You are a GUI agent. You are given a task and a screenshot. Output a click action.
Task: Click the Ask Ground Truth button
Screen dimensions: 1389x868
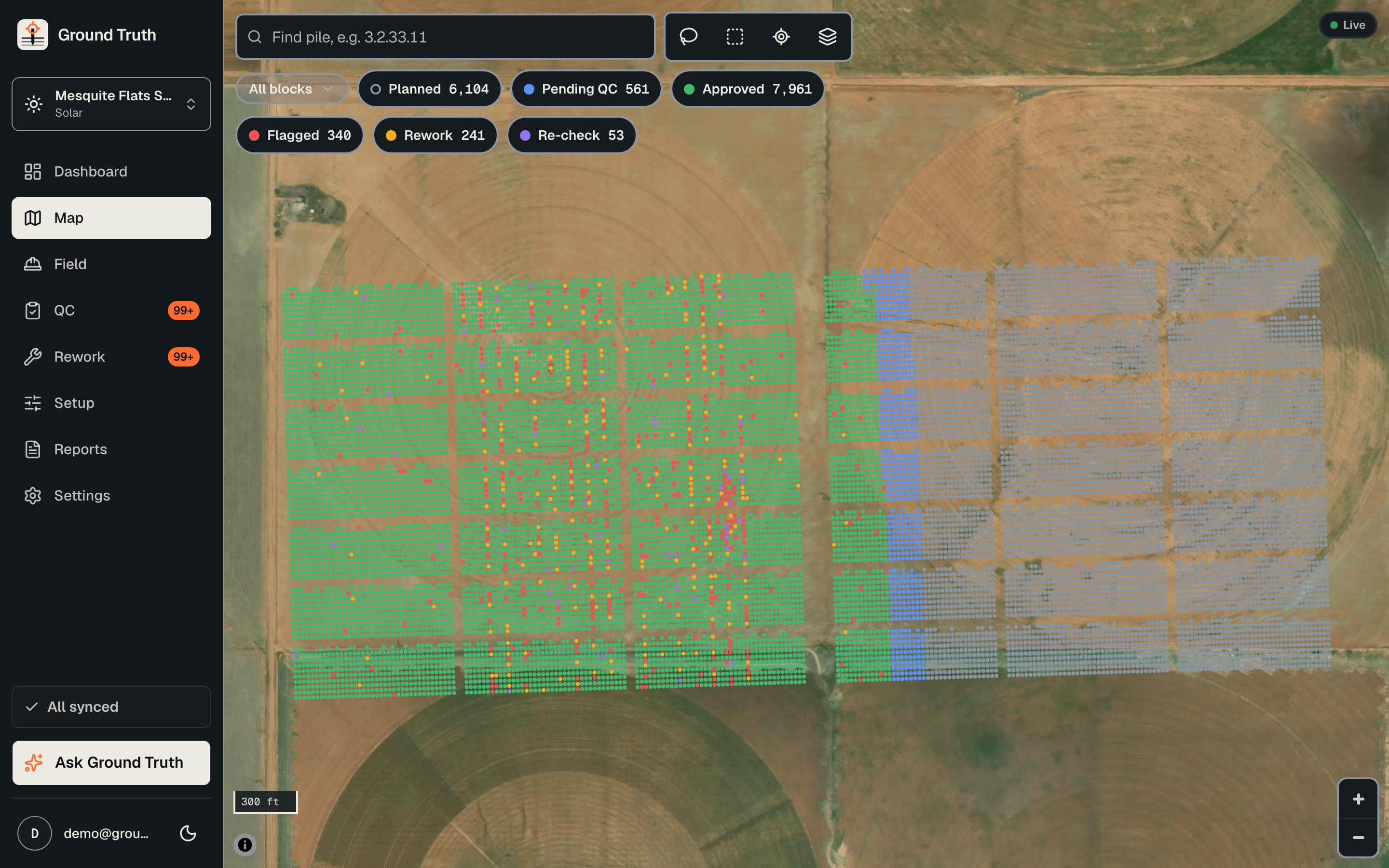pyautogui.click(x=111, y=762)
